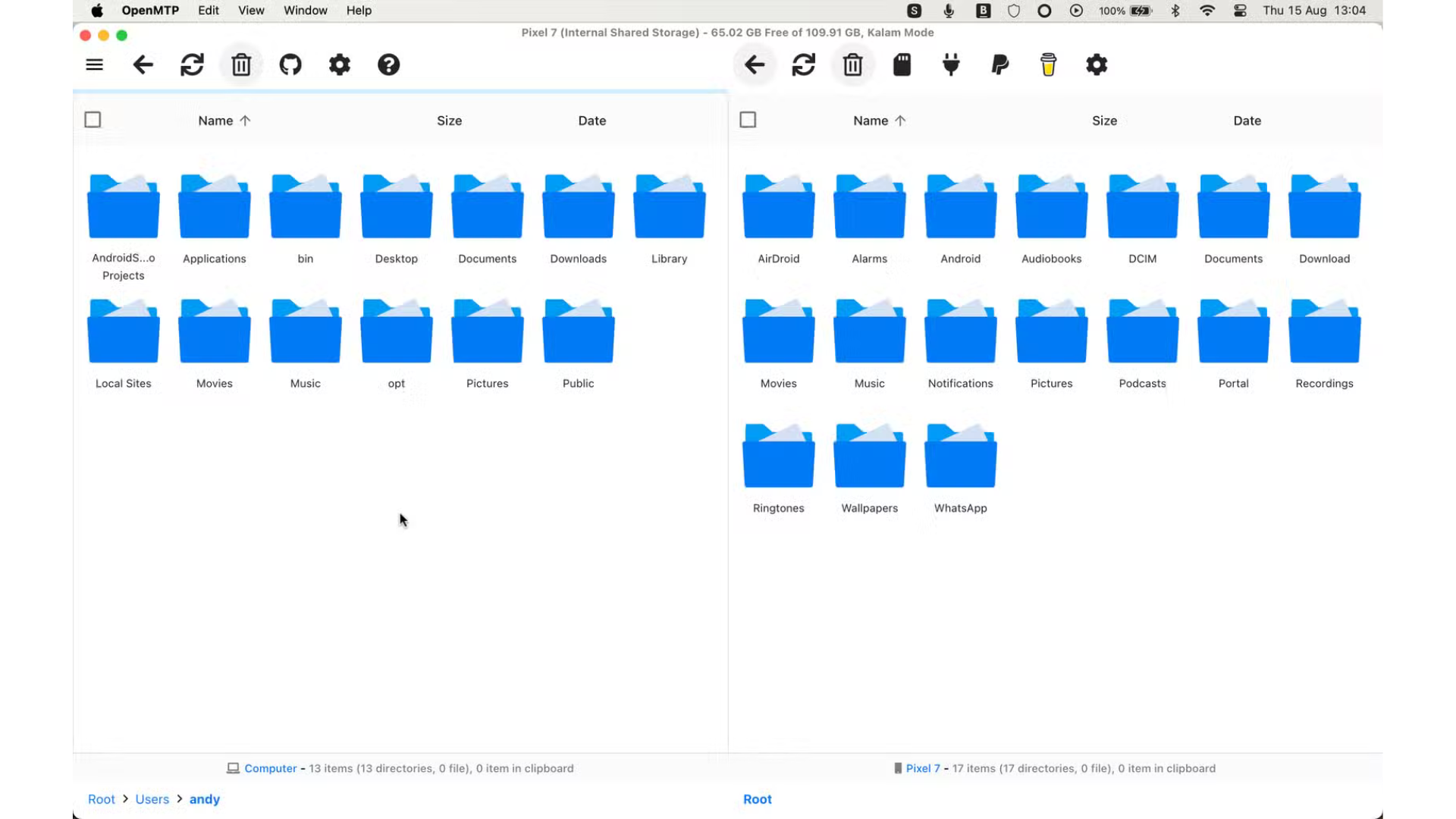
Task: Sort phone pane by Date column
Action: [x=1247, y=121]
